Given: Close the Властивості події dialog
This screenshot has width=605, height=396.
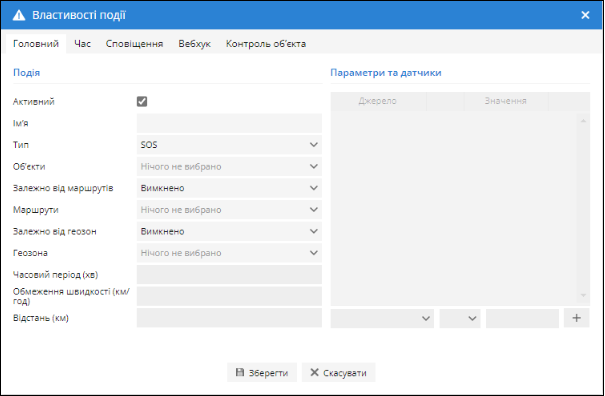Looking at the screenshot, I should tap(585, 15).
